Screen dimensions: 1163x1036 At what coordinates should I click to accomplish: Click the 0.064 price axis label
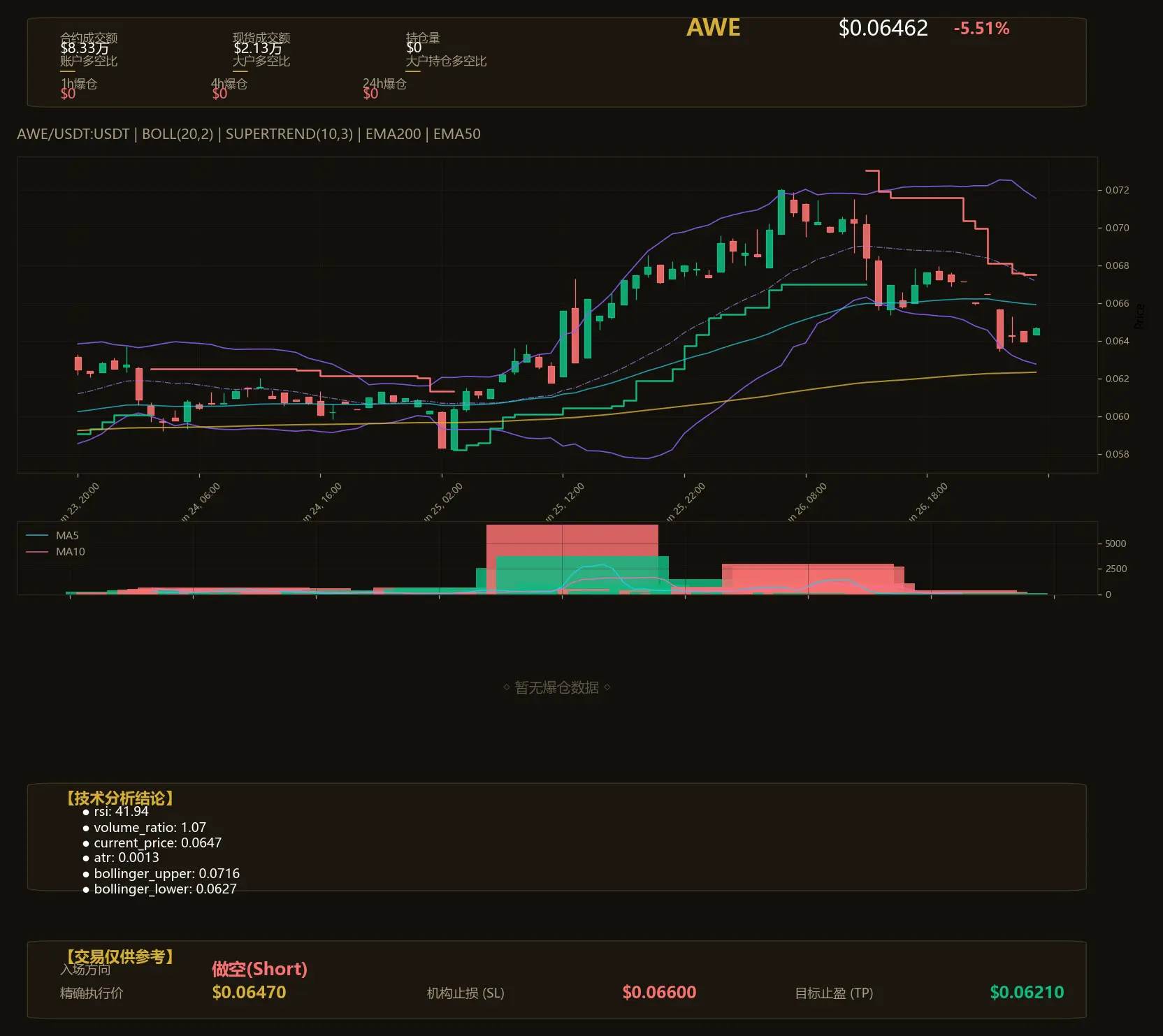(1117, 341)
